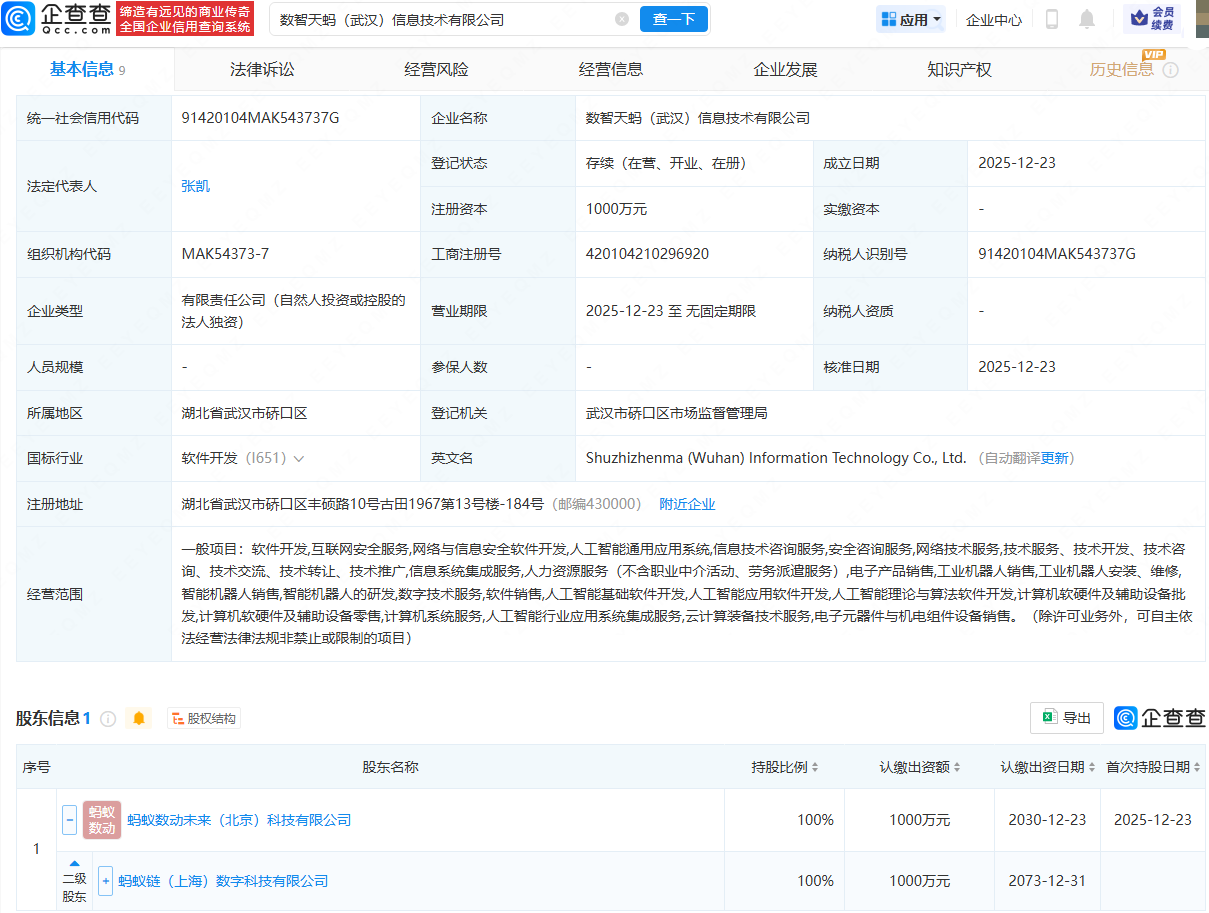The height and width of the screenshot is (913, 1209).
Task: Expand the 软件开发 industry dropdown chevron
Action: [x=298, y=458]
